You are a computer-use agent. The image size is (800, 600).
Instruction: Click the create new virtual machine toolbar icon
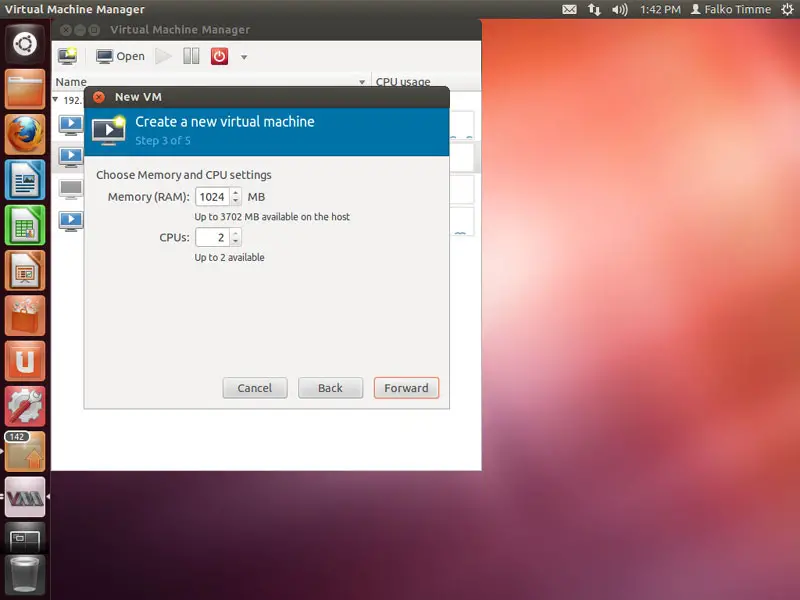(x=67, y=56)
